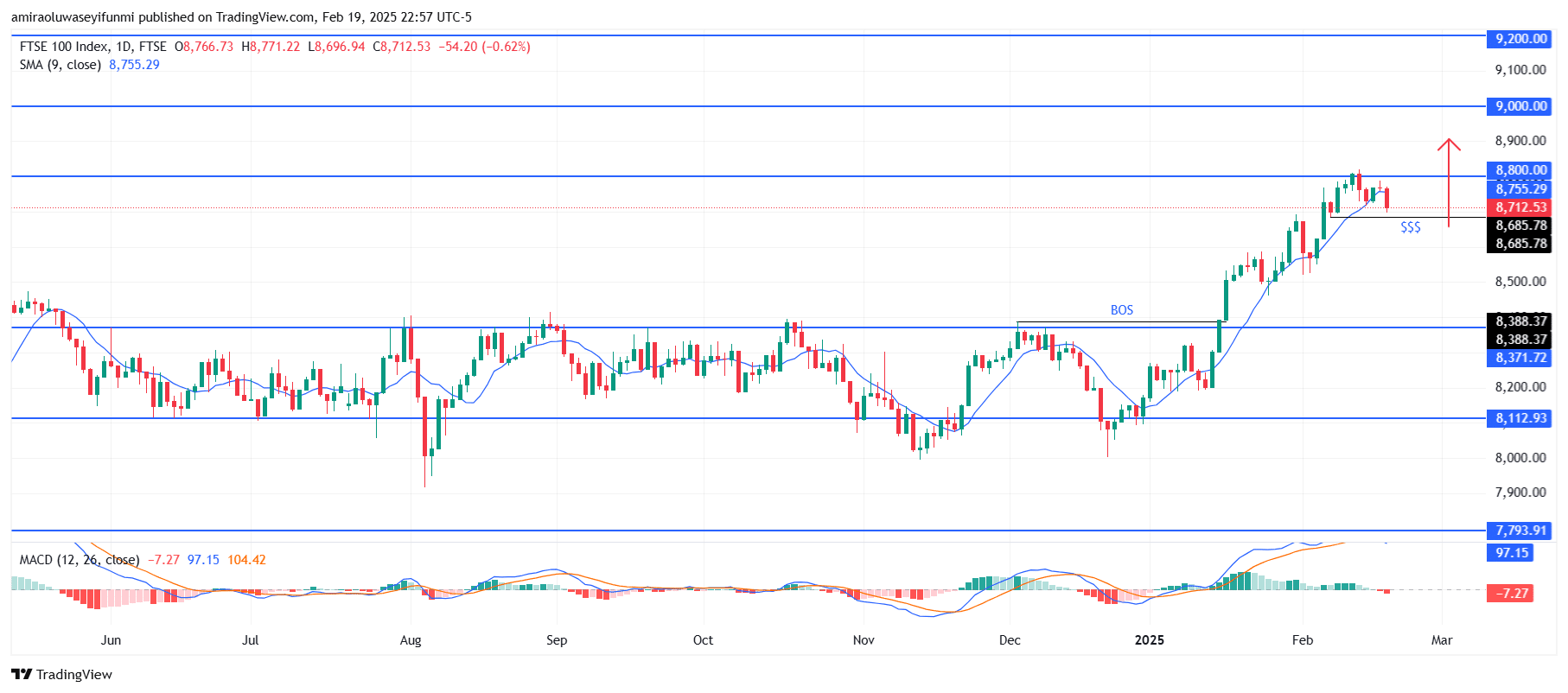Click the MACD (12, 26, close) indicator legend
This screenshot has width=1568, height=693.
click(80, 560)
